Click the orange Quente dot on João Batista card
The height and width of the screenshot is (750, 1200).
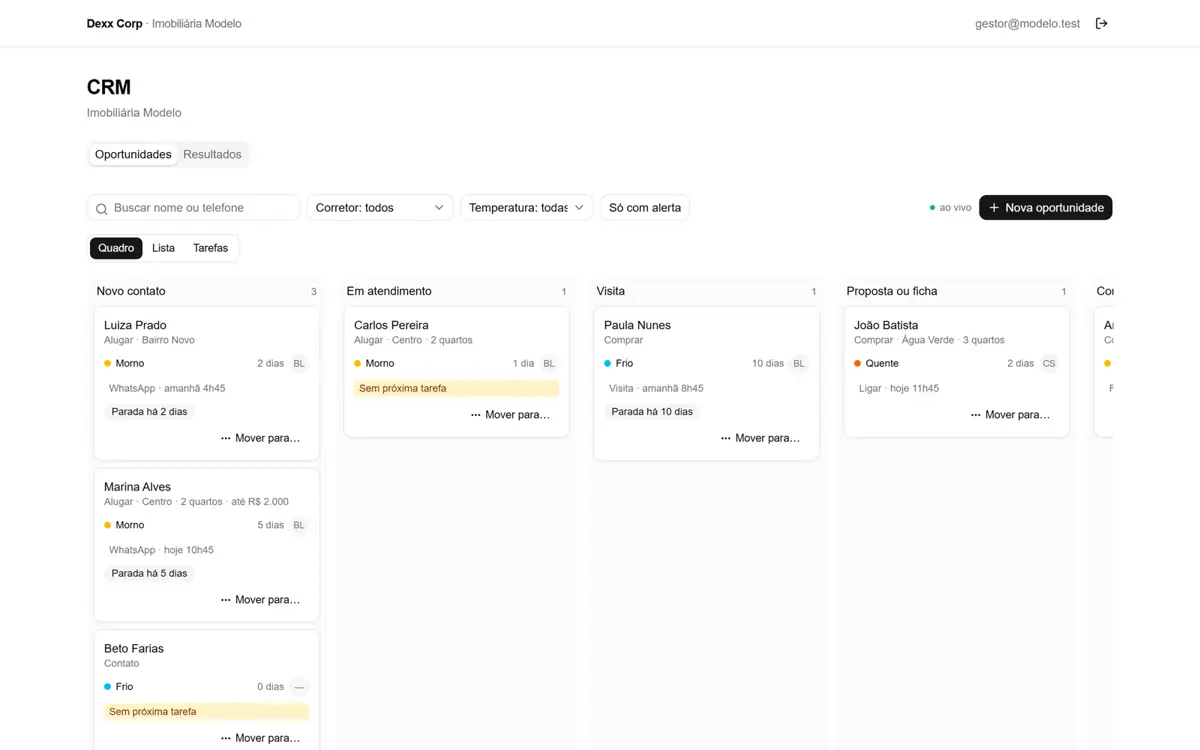coord(857,364)
